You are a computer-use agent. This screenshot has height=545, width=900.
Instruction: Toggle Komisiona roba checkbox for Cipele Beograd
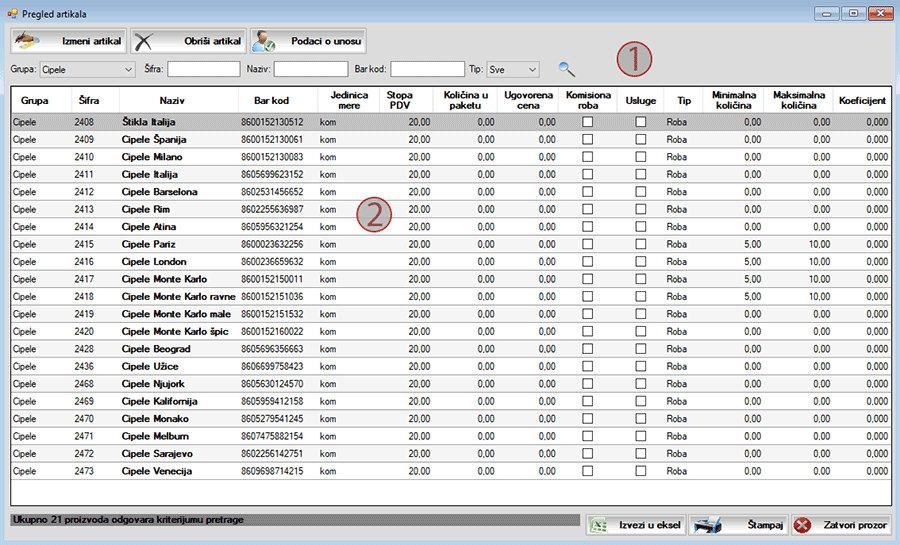587,349
